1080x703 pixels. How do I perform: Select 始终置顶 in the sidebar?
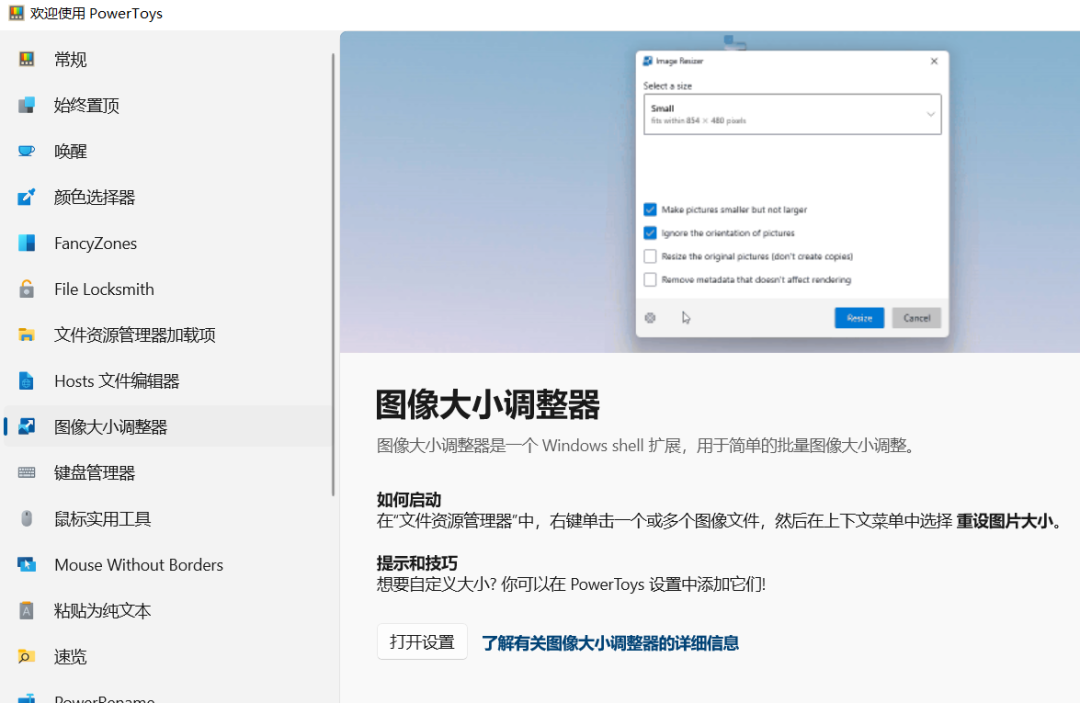point(87,105)
